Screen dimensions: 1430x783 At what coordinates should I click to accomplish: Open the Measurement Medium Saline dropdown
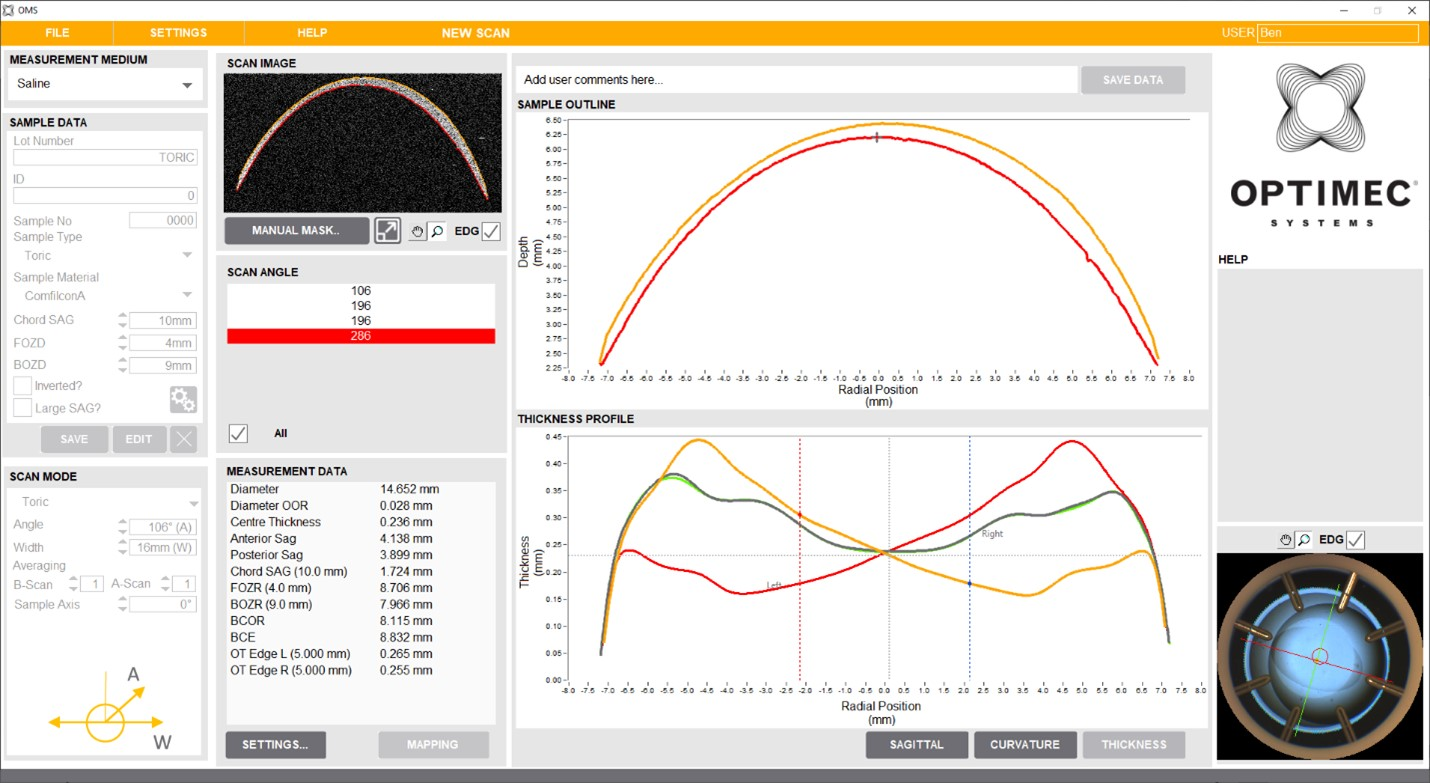(104, 84)
